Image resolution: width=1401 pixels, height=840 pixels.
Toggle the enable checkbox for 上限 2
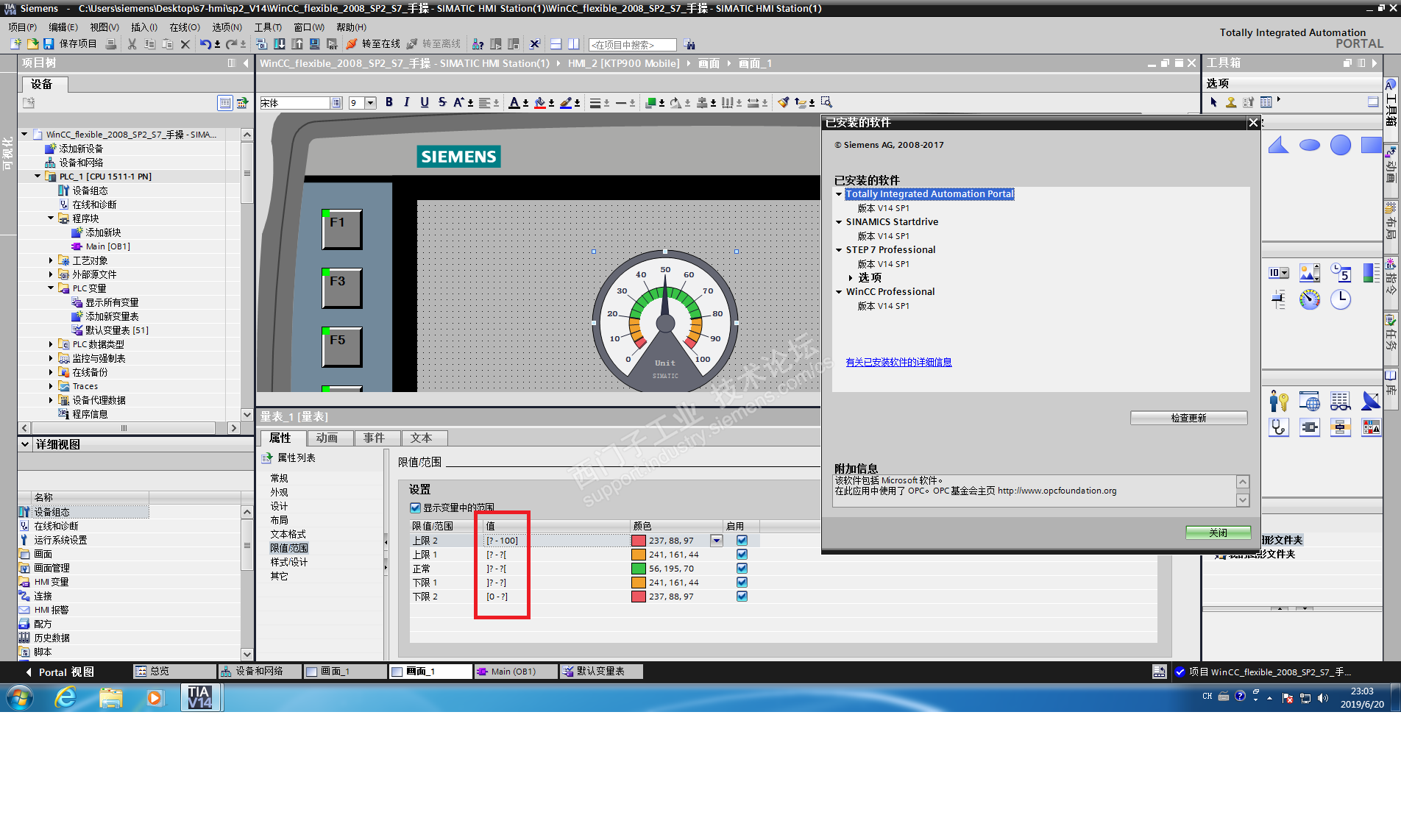pos(742,541)
